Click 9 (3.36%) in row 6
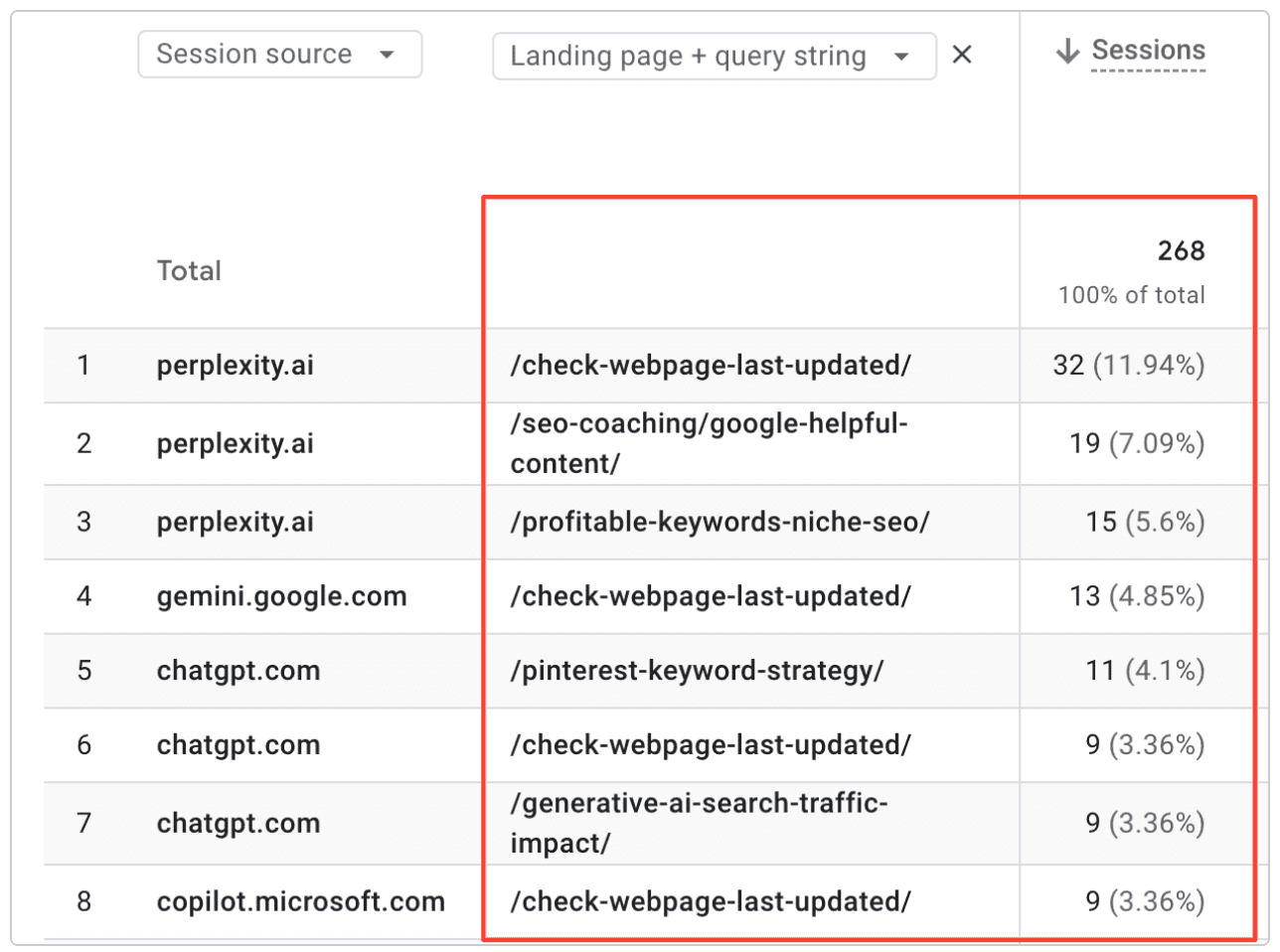This screenshot has height=952, width=1280. click(1145, 745)
